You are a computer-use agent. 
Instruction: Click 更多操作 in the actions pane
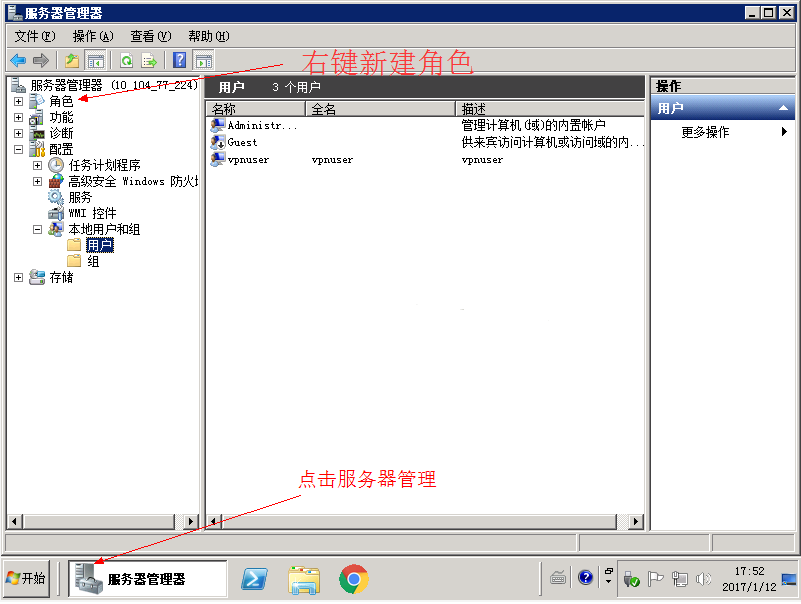705,132
